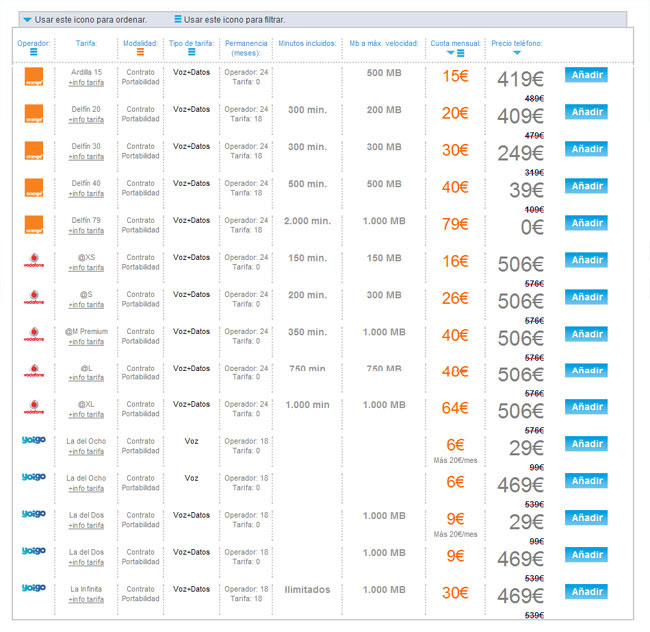Viewport: 650px width, 632px height.
Task: Click the Orange logo in Ardilla 15 row
Action: (x=34, y=77)
